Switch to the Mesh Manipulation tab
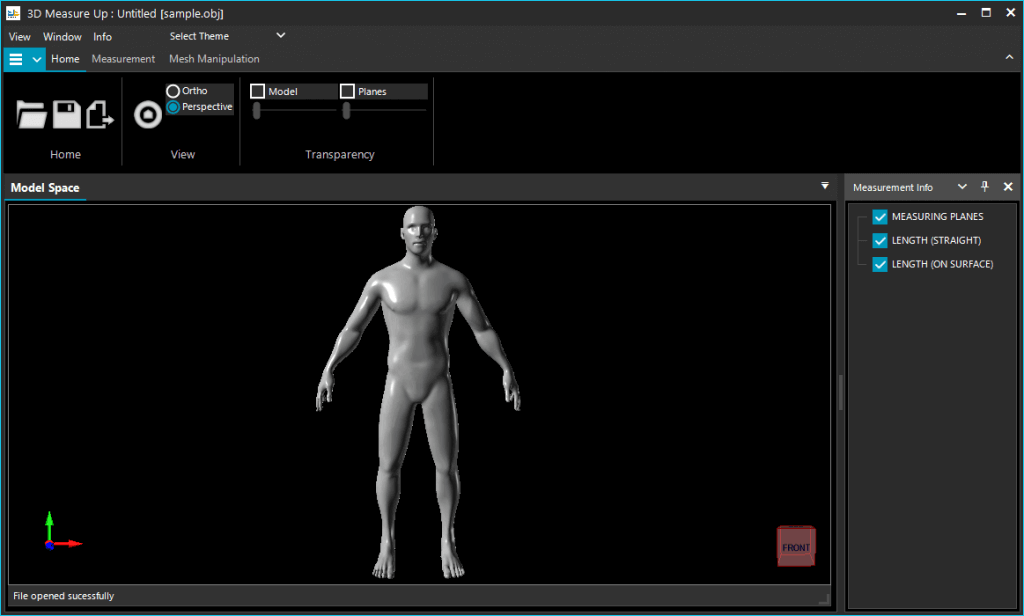 tap(214, 59)
